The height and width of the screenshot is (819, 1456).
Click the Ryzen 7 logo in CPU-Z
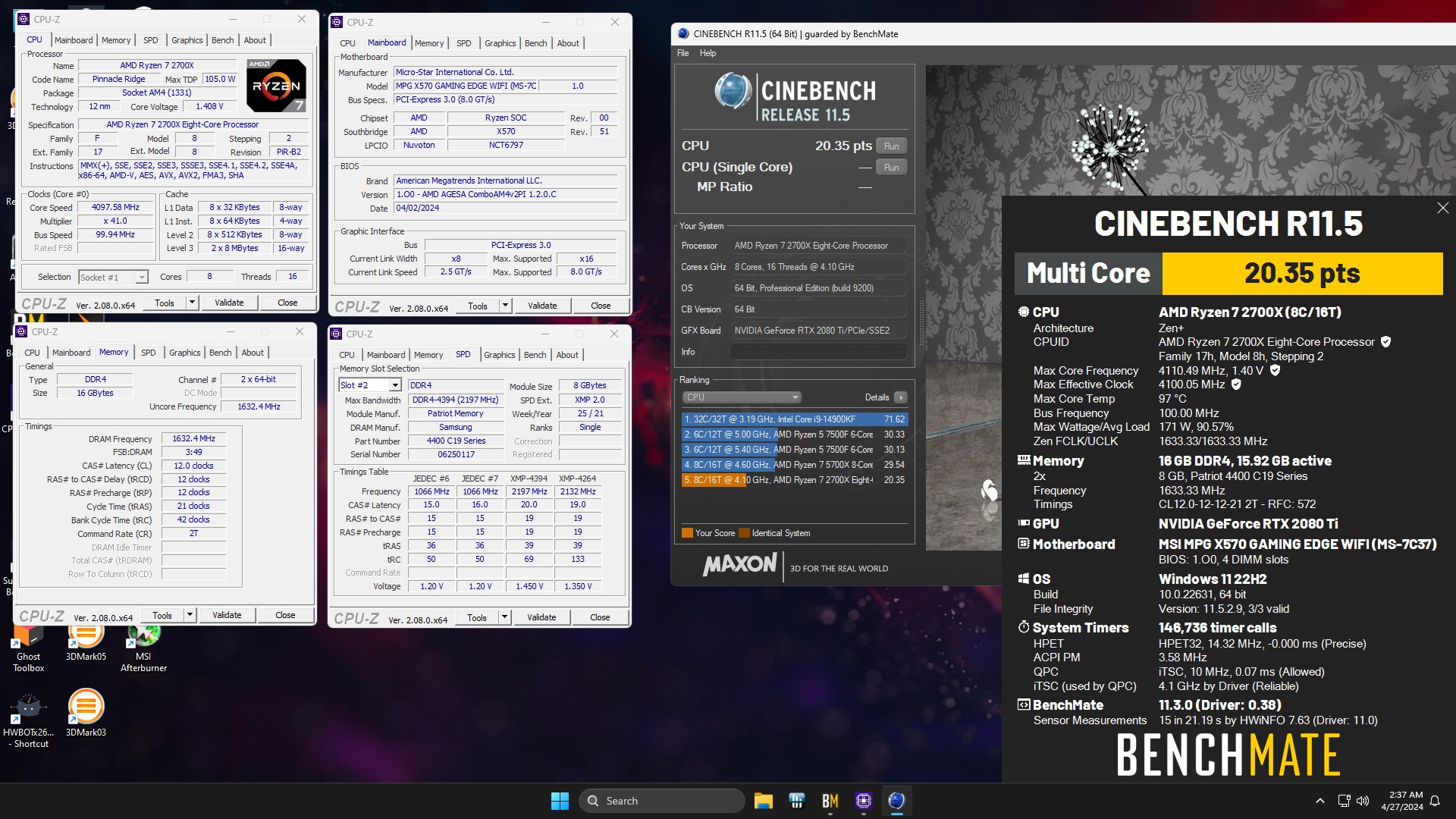(277, 86)
